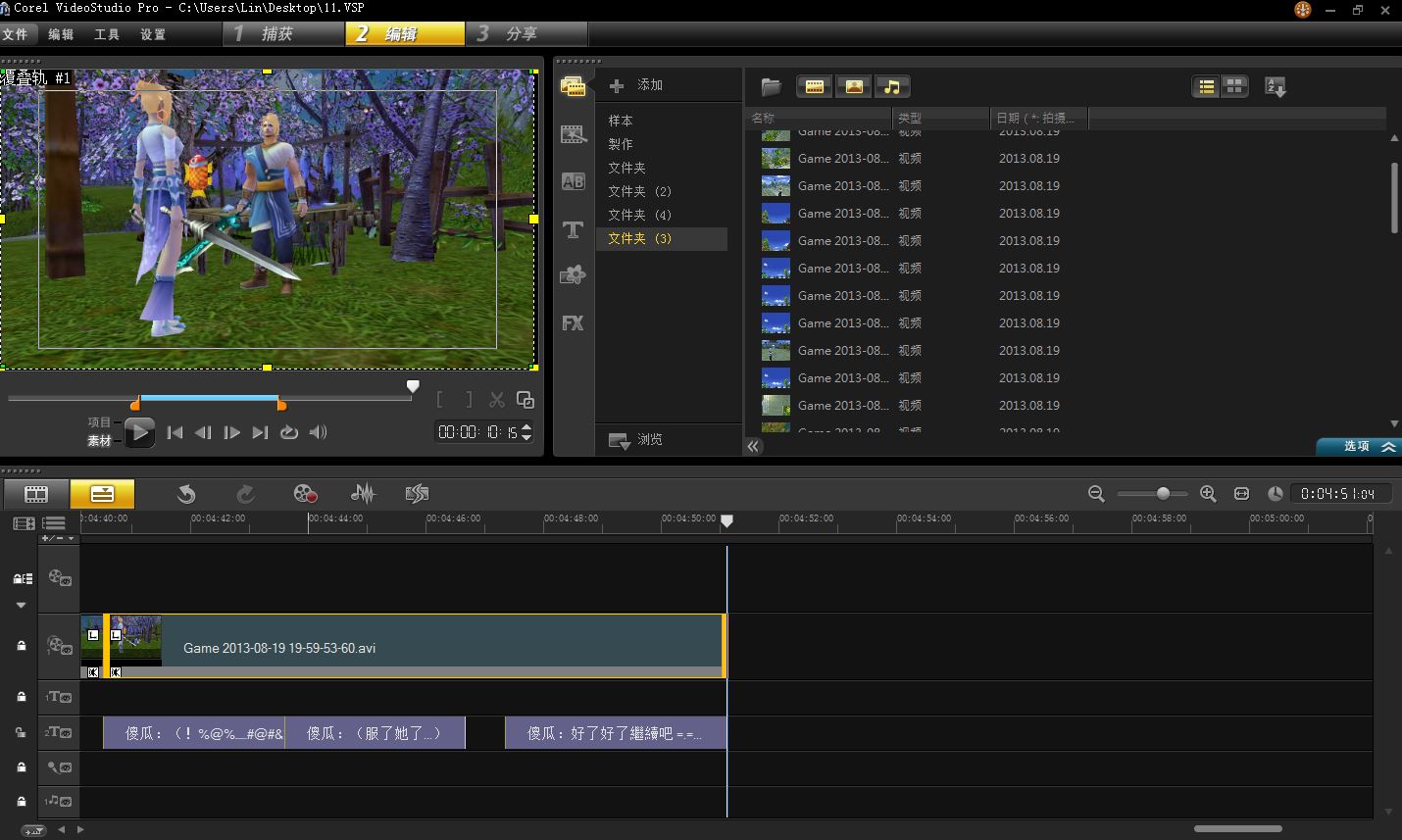
Task: Click the Undo arrow in timeline toolbar
Action: [x=186, y=494]
